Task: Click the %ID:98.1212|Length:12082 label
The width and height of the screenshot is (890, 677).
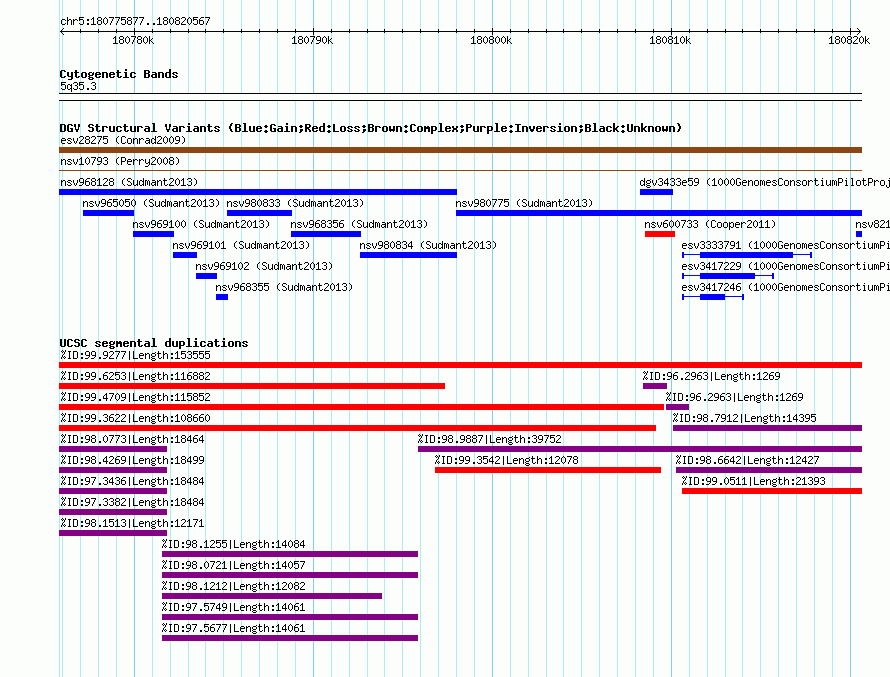Action: (x=233, y=586)
